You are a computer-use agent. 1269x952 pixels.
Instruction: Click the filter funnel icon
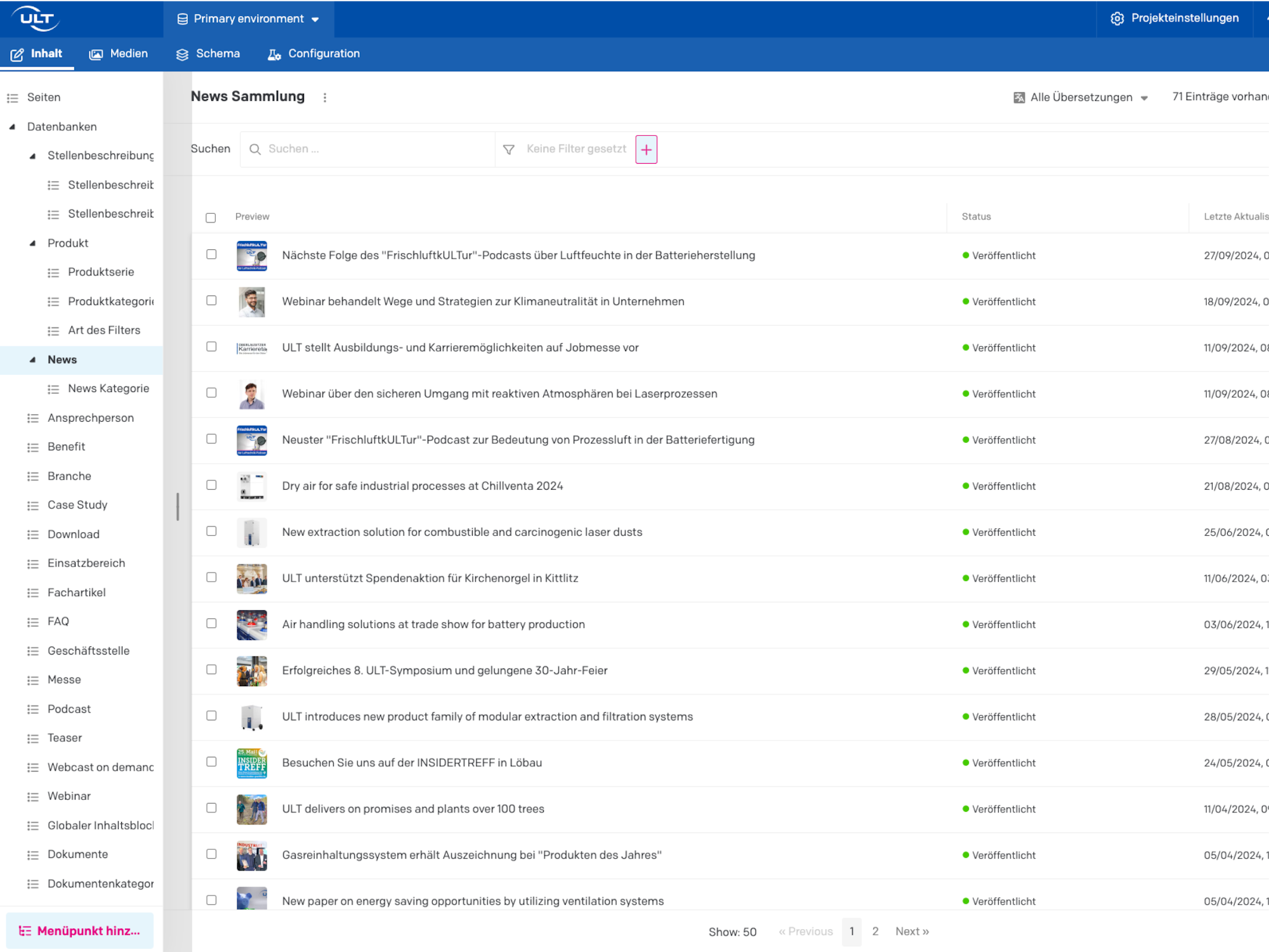(508, 150)
